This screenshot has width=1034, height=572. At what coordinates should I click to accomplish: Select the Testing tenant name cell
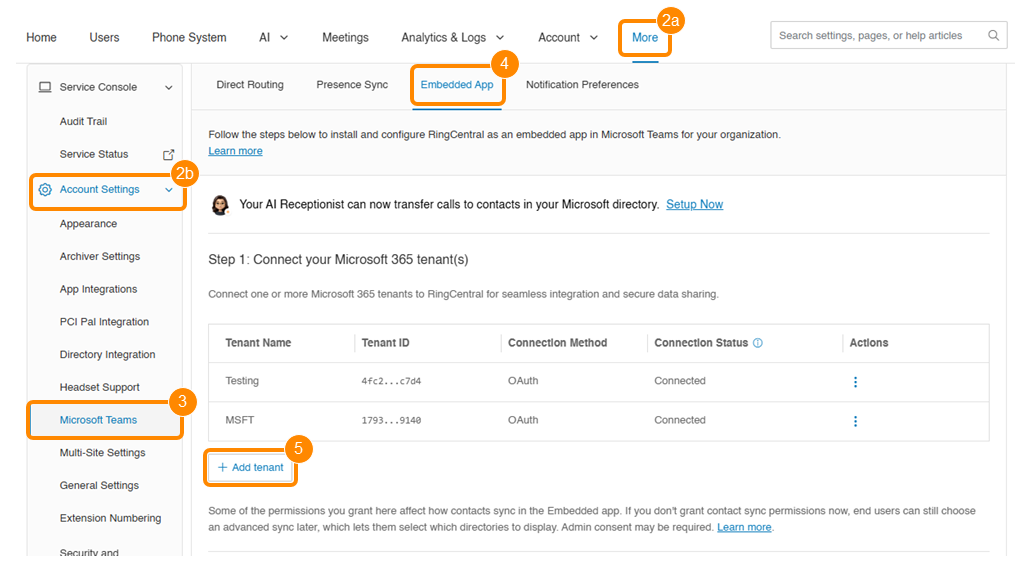pyautogui.click(x=242, y=381)
